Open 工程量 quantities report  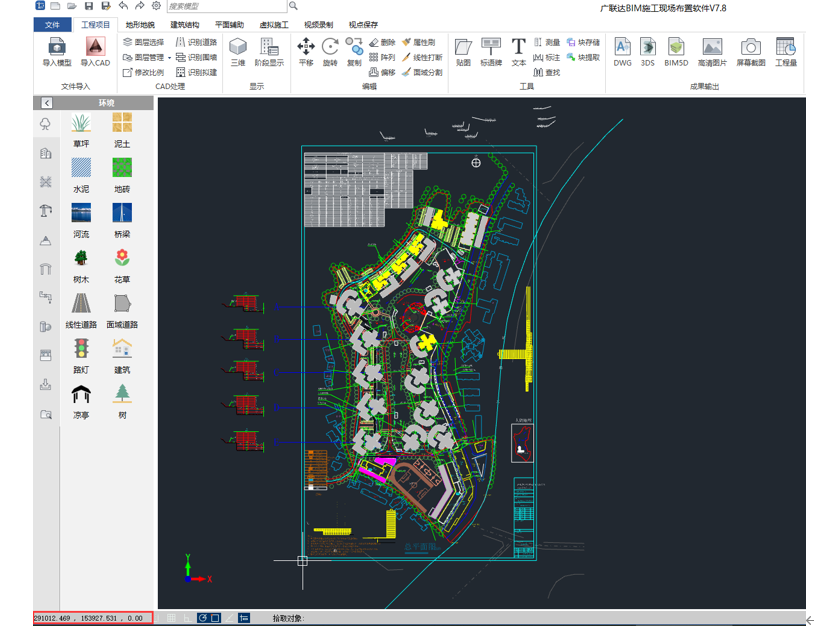point(785,51)
